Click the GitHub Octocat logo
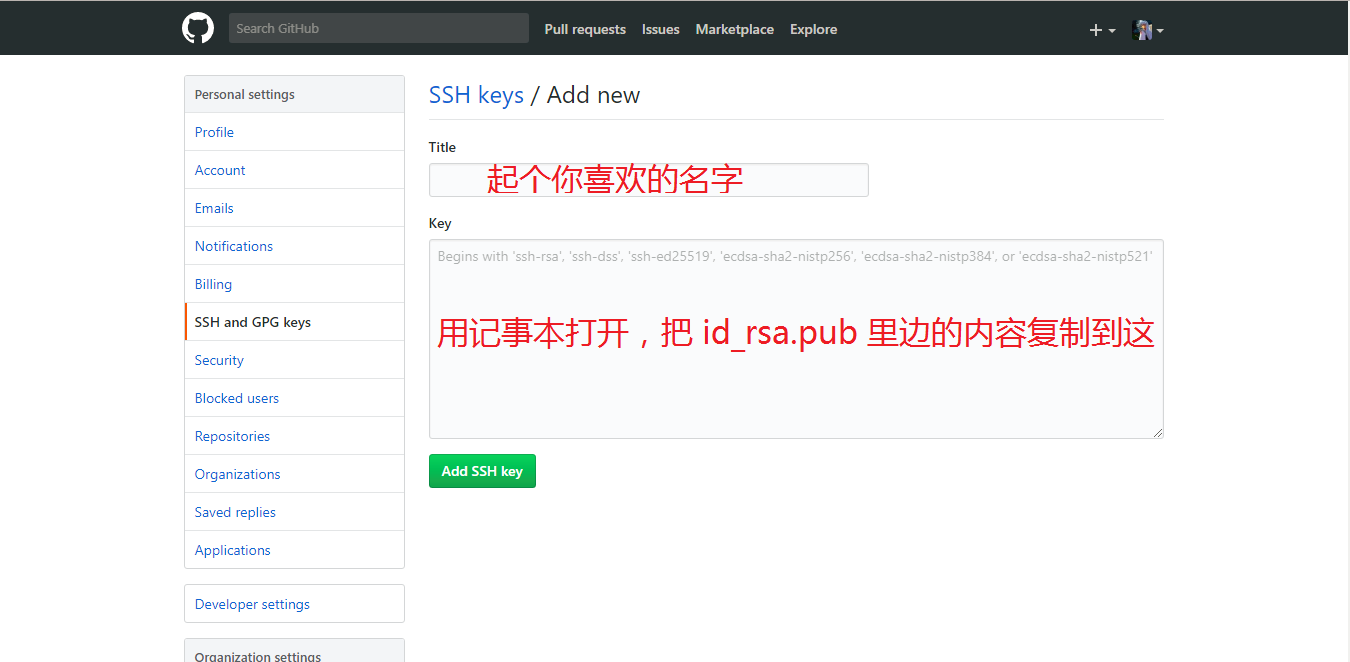The image size is (1350, 662). point(198,29)
